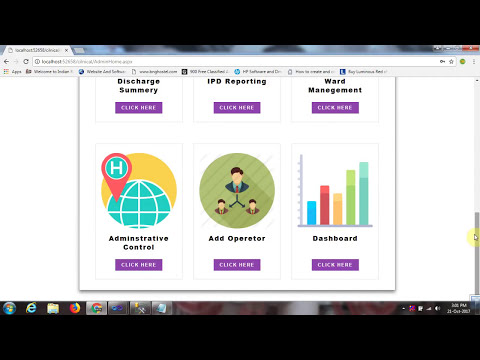The width and height of the screenshot is (480, 360).
Task: Click CLICK HERE under Dashboard
Action: 335,265
